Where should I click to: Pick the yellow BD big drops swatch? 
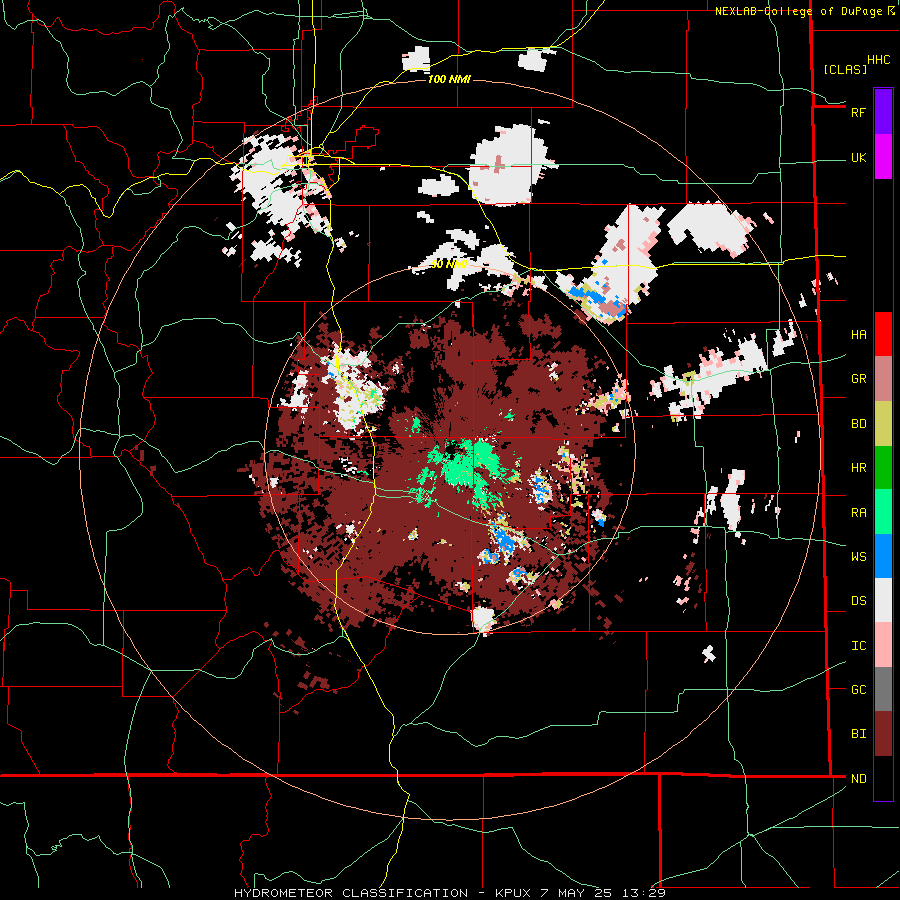(x=883, y=424)
